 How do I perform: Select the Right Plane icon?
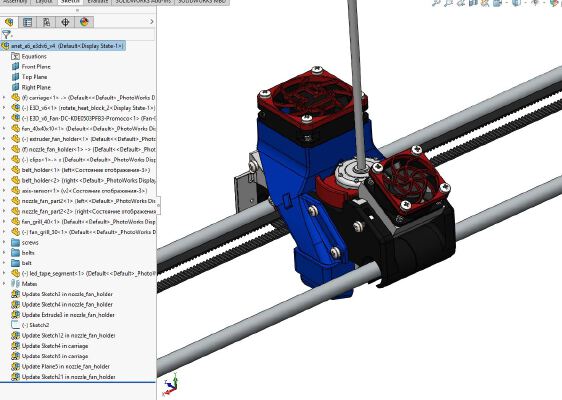[x=15, y=87]
